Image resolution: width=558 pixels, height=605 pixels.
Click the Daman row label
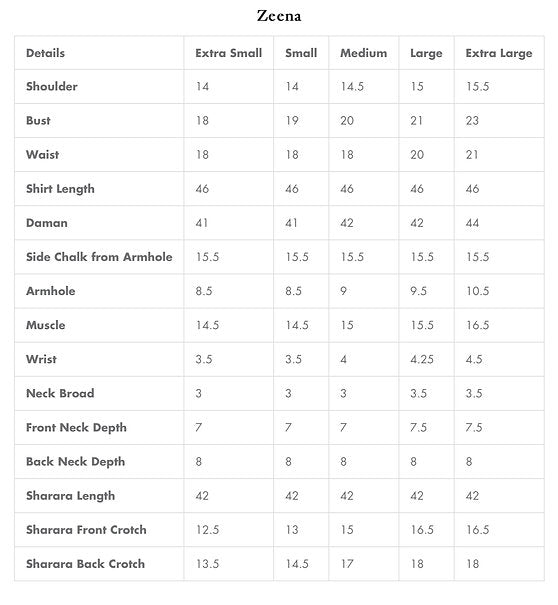pos(47,223)
